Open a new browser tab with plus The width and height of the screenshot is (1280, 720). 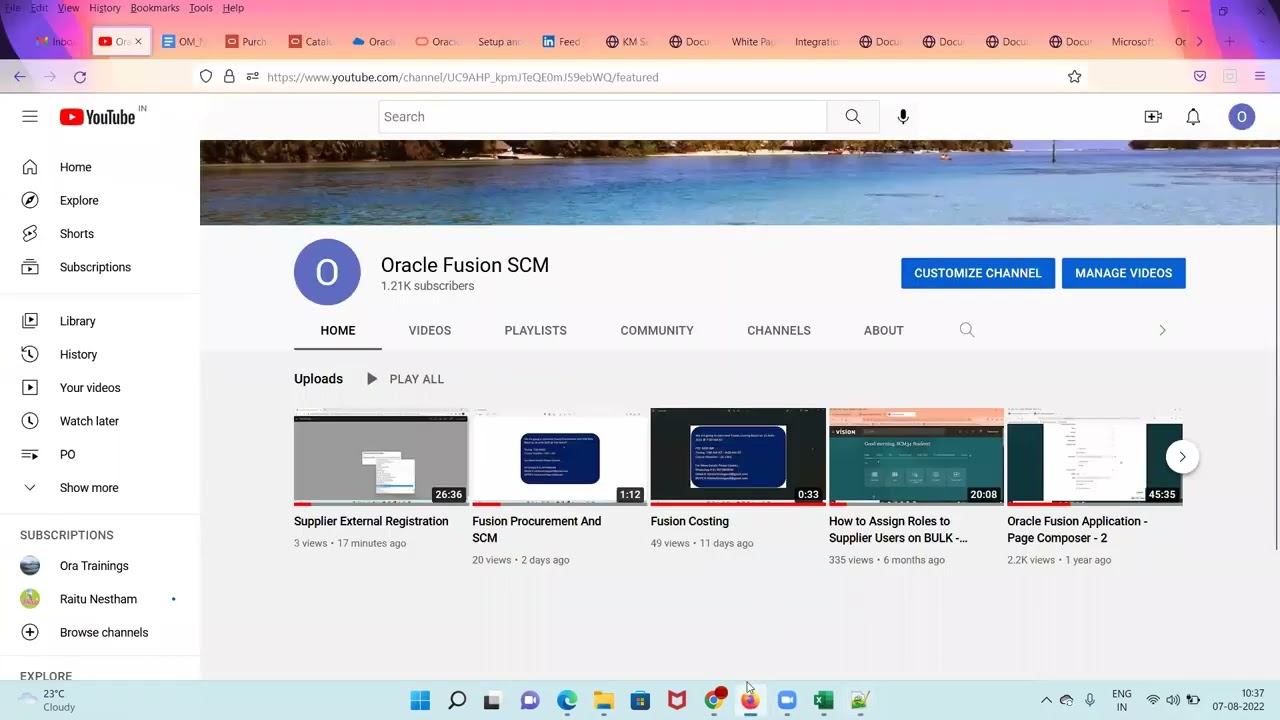click(x=1230, y=41)
